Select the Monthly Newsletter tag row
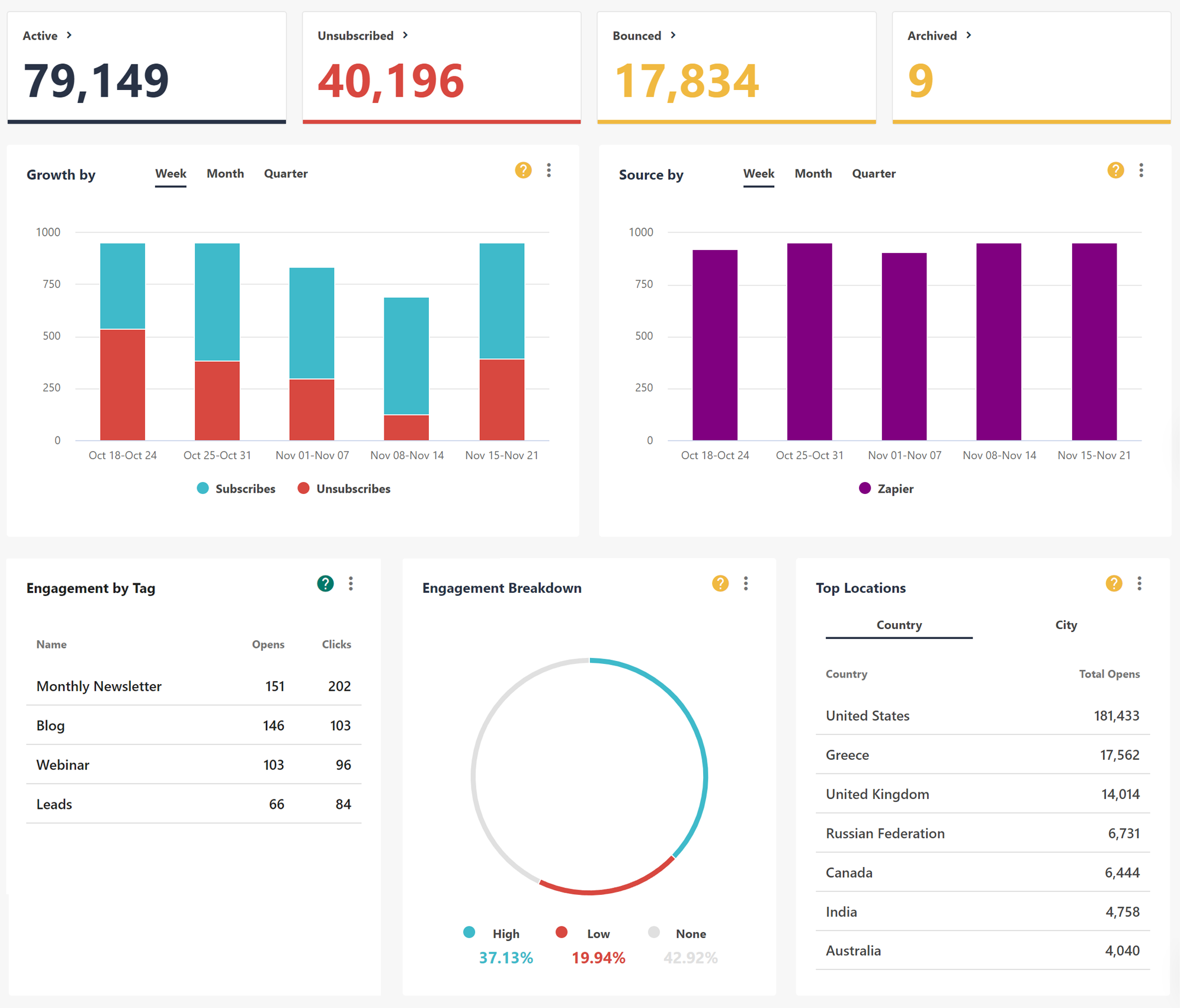1180x1008 pixels. 194,686
